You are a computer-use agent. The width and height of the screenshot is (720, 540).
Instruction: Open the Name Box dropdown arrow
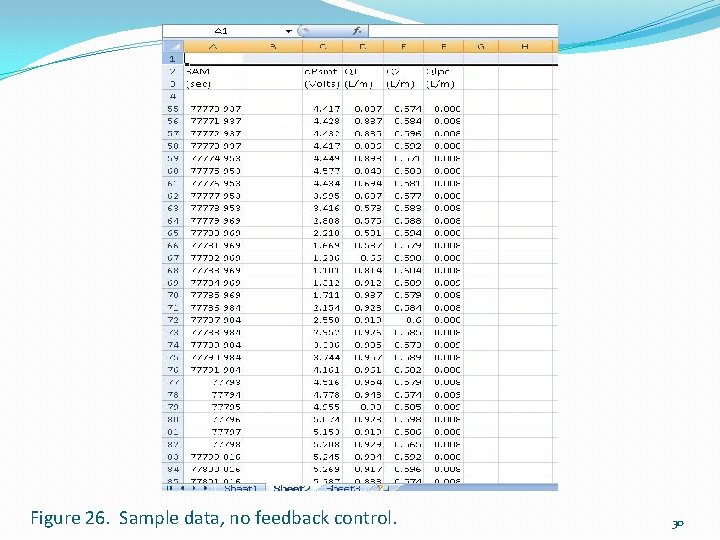pyautogui.click(x=288, y=31)
